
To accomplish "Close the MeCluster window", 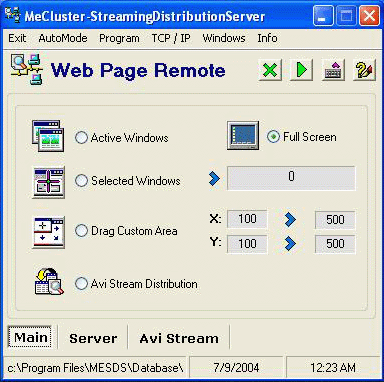I will [x=369, y=16].
